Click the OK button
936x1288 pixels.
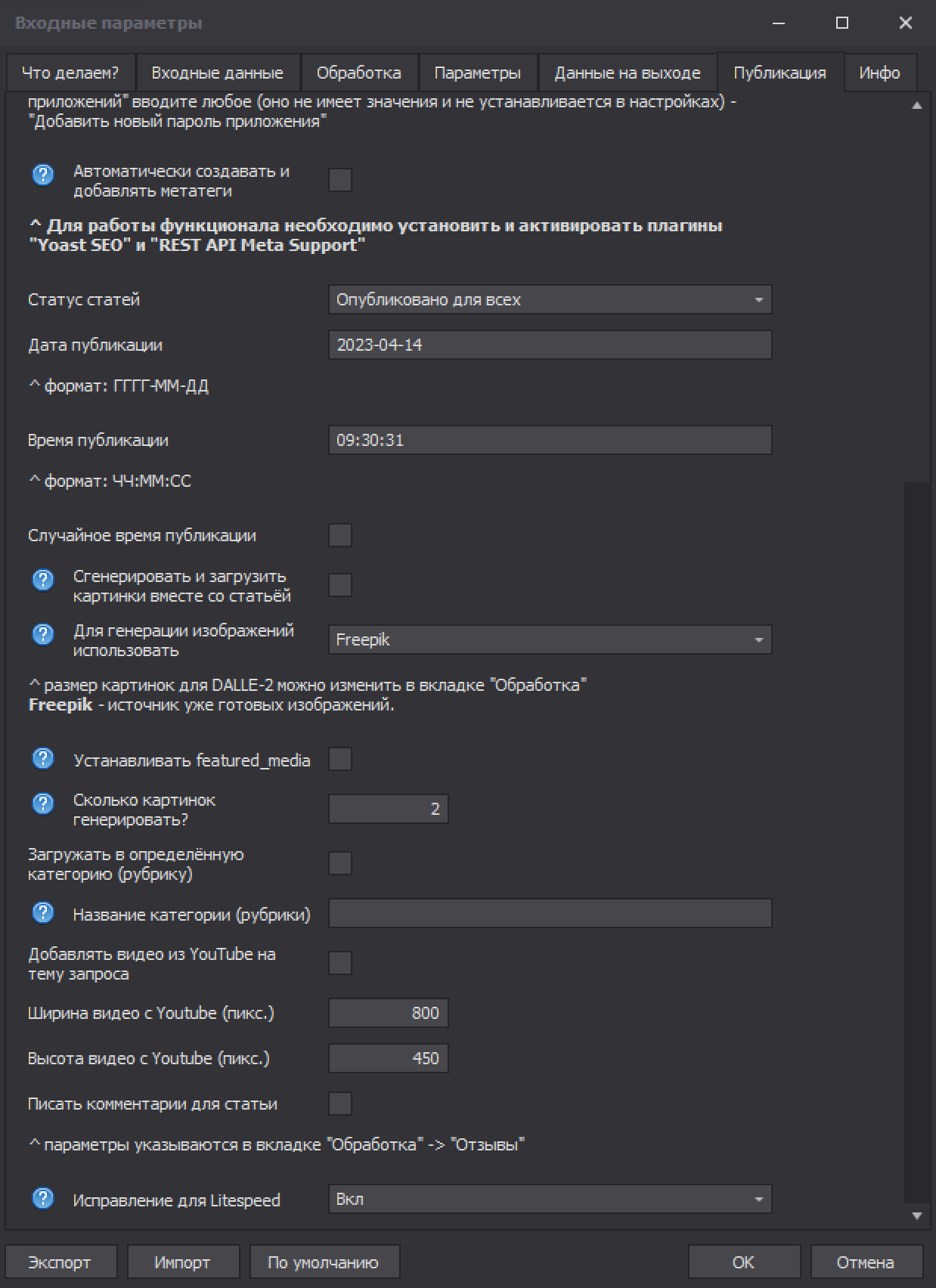click(743, 1262)
